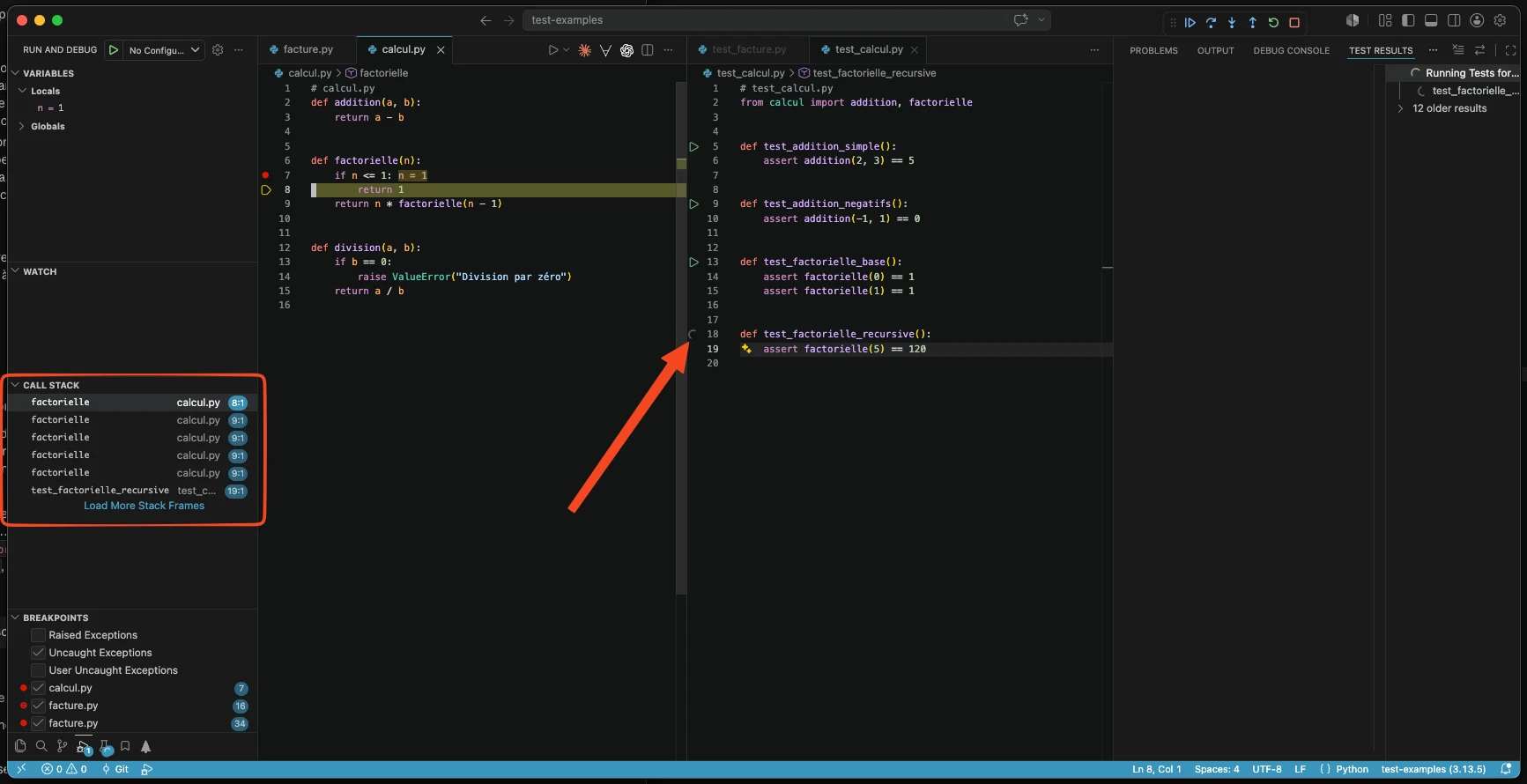Image resolution: width=1527 pixels, height=784 pixels.
Task: Close the test_calcul.py tab
Action: pos(915,50)
